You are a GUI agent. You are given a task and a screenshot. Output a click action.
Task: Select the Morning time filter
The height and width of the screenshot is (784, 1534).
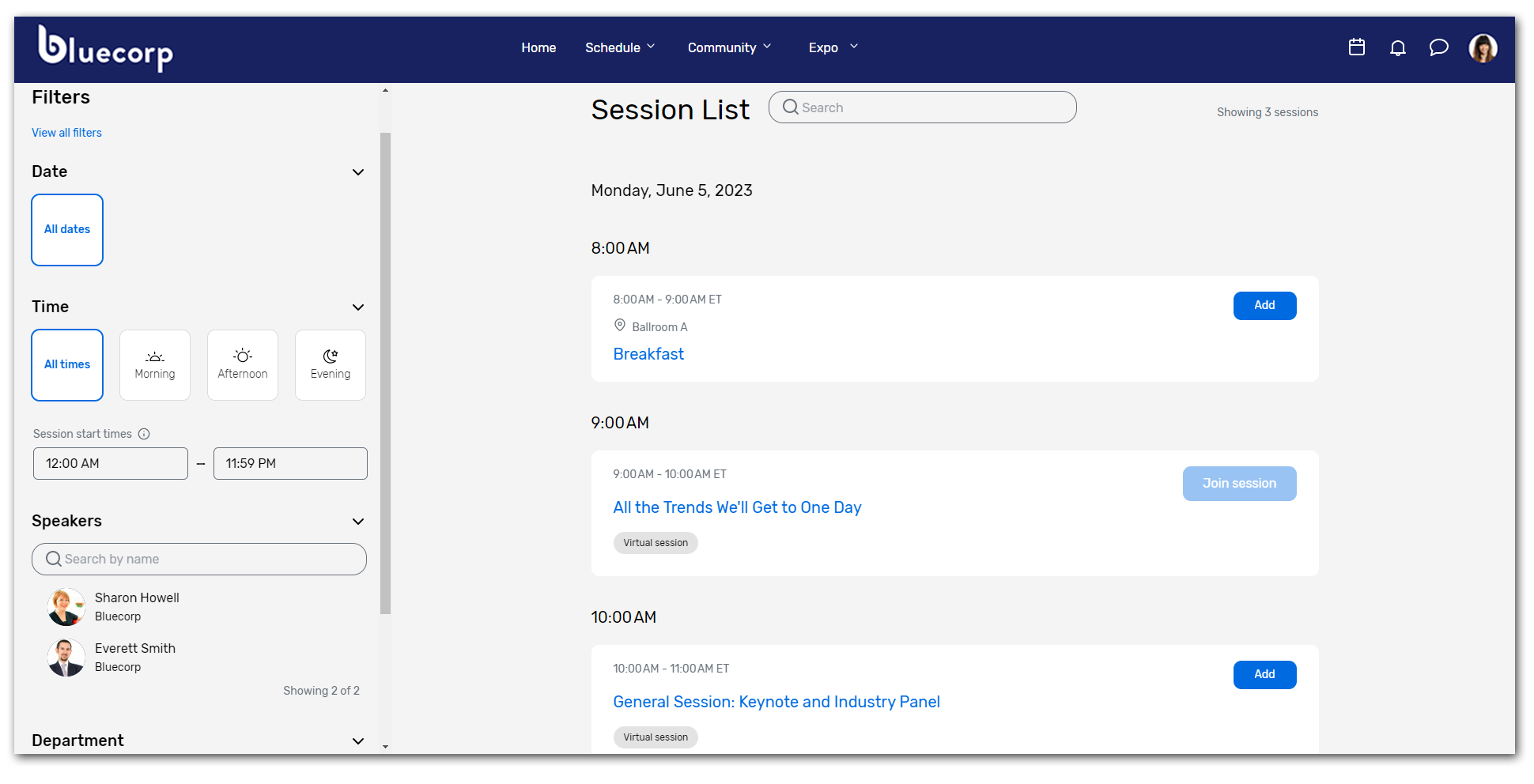tap(154, 364)
